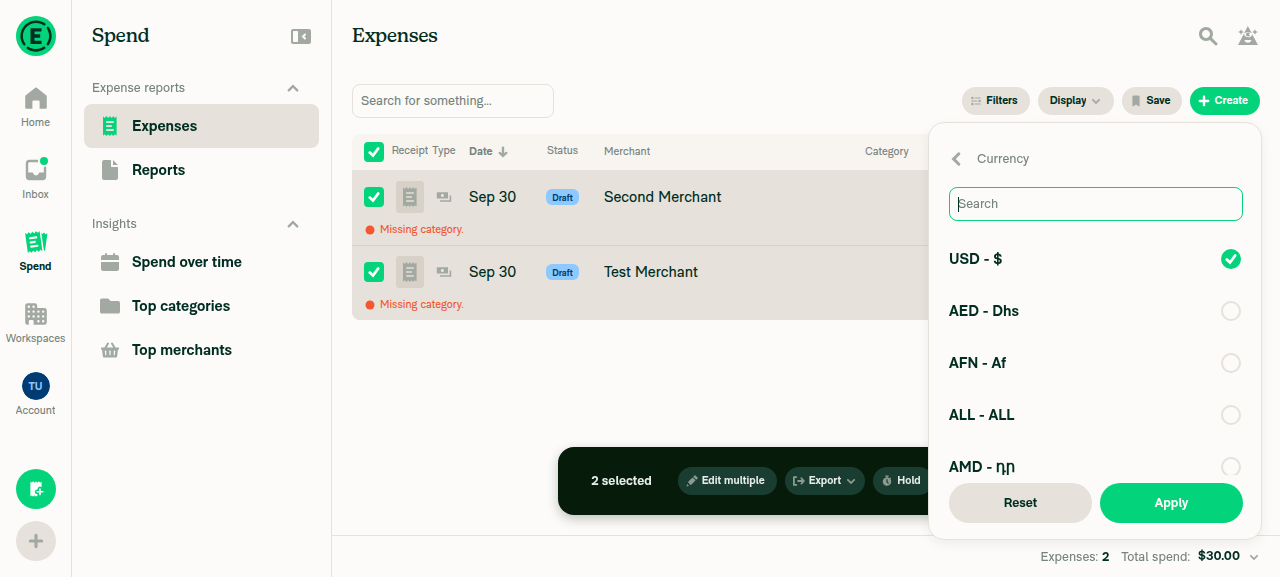1280x577 pixels.
Task: Click receipt thumbnail for Second Merchant
Action: click(x=410, y=197)
